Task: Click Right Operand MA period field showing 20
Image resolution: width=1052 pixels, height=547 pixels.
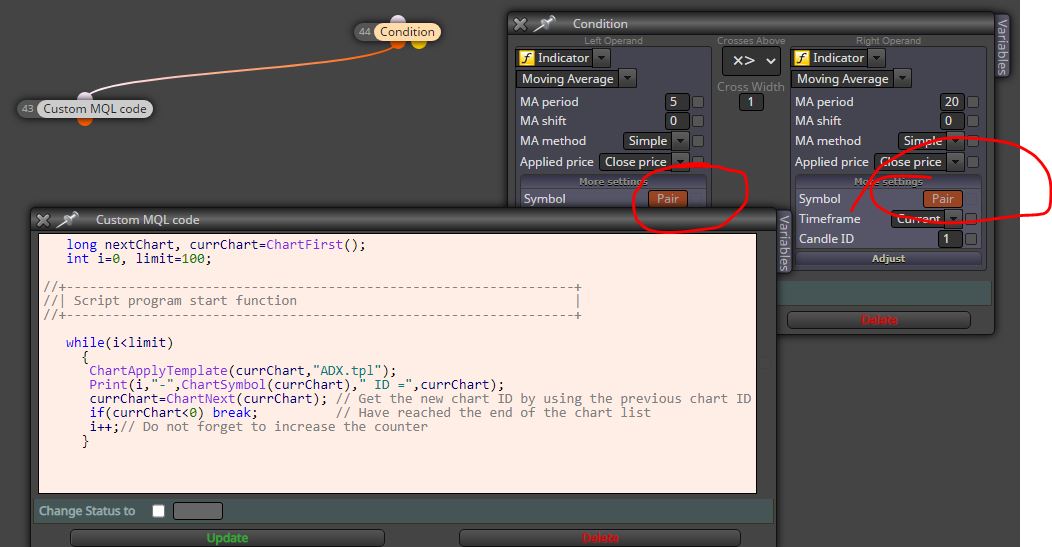Action: (951, 102)
